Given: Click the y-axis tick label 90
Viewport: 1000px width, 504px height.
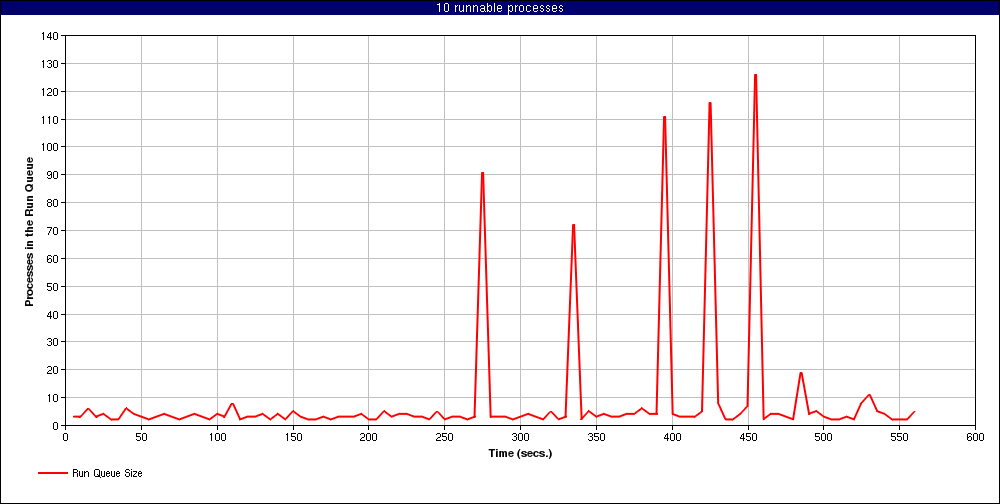Looking at the screenshot, I should pyautogui.click(x=54, y=175).
